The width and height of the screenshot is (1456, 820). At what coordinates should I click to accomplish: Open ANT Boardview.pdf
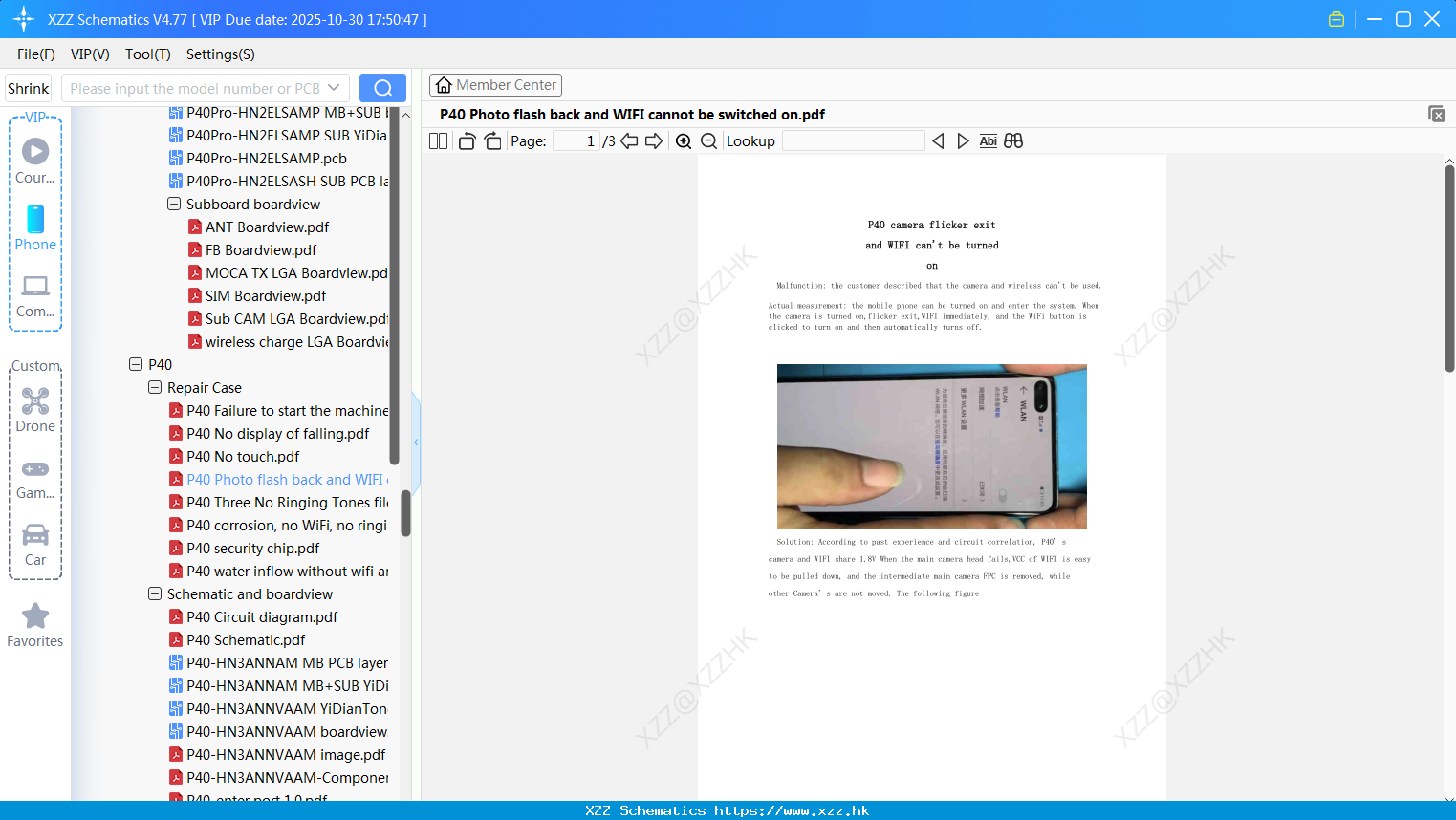point(267,227)
